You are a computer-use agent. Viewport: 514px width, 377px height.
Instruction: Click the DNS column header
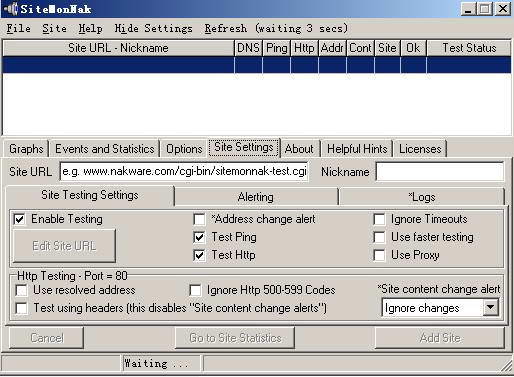[x=248, y=48]
